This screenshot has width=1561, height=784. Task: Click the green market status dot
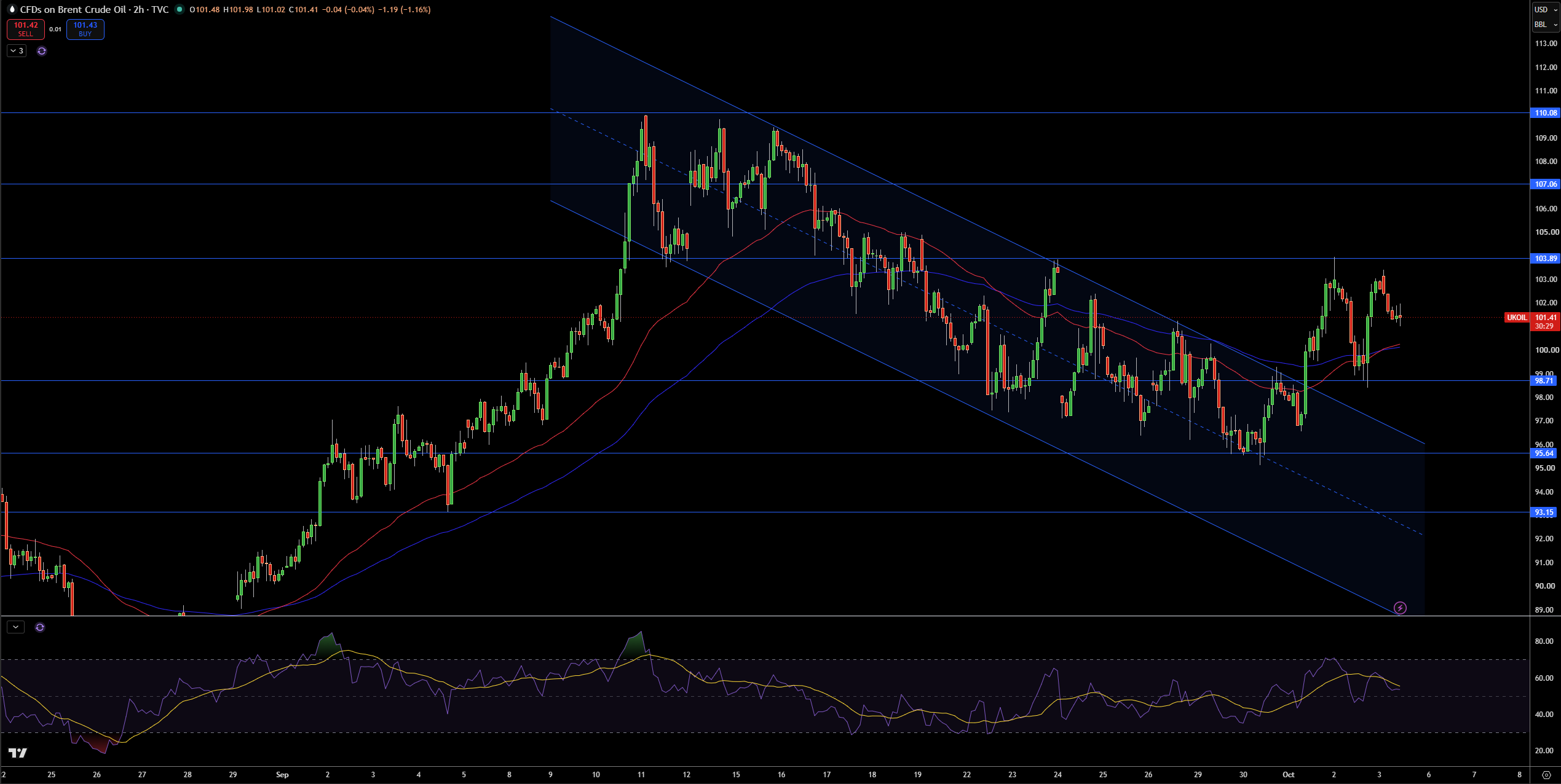(180, 9)
